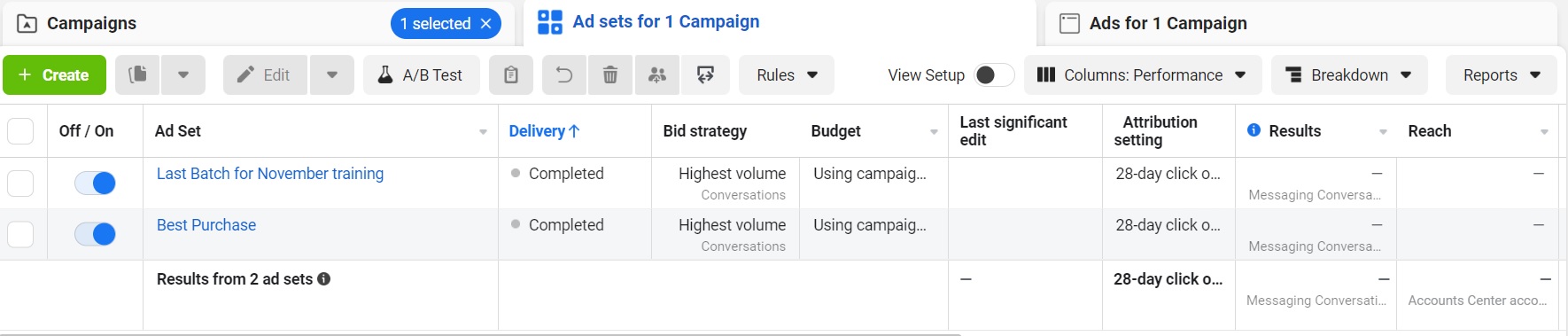Tick the select-all checkbox in the header

click(x=20, y=131)
